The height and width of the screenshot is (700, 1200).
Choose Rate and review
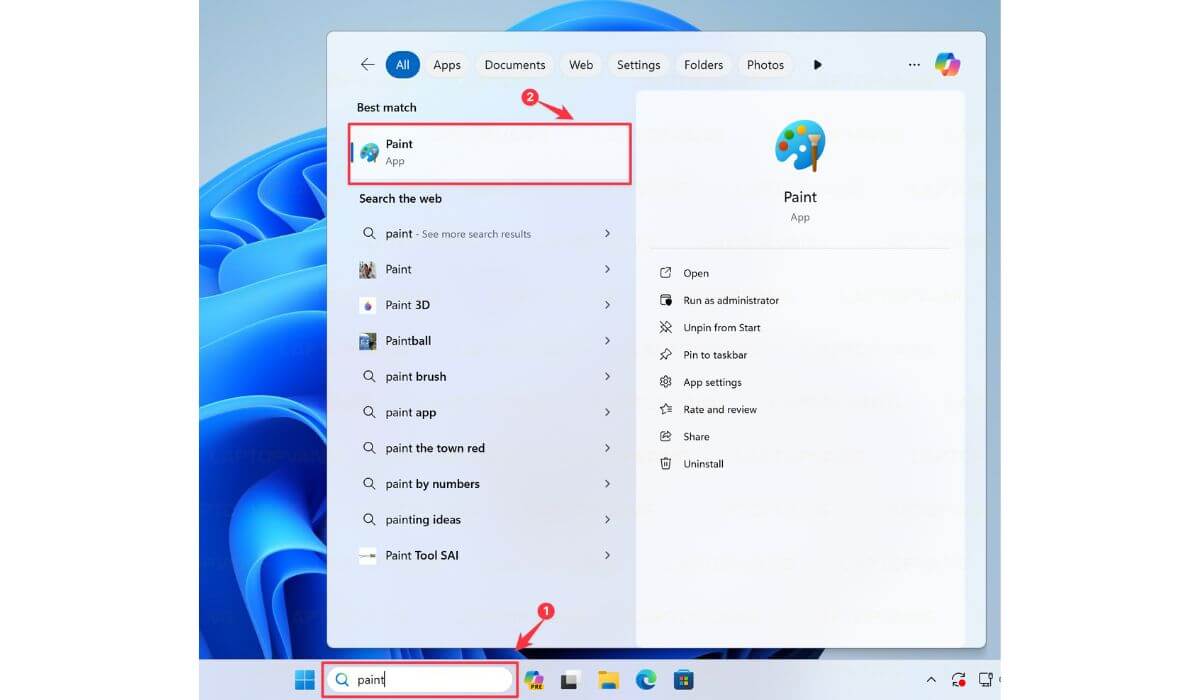[720, 410]
